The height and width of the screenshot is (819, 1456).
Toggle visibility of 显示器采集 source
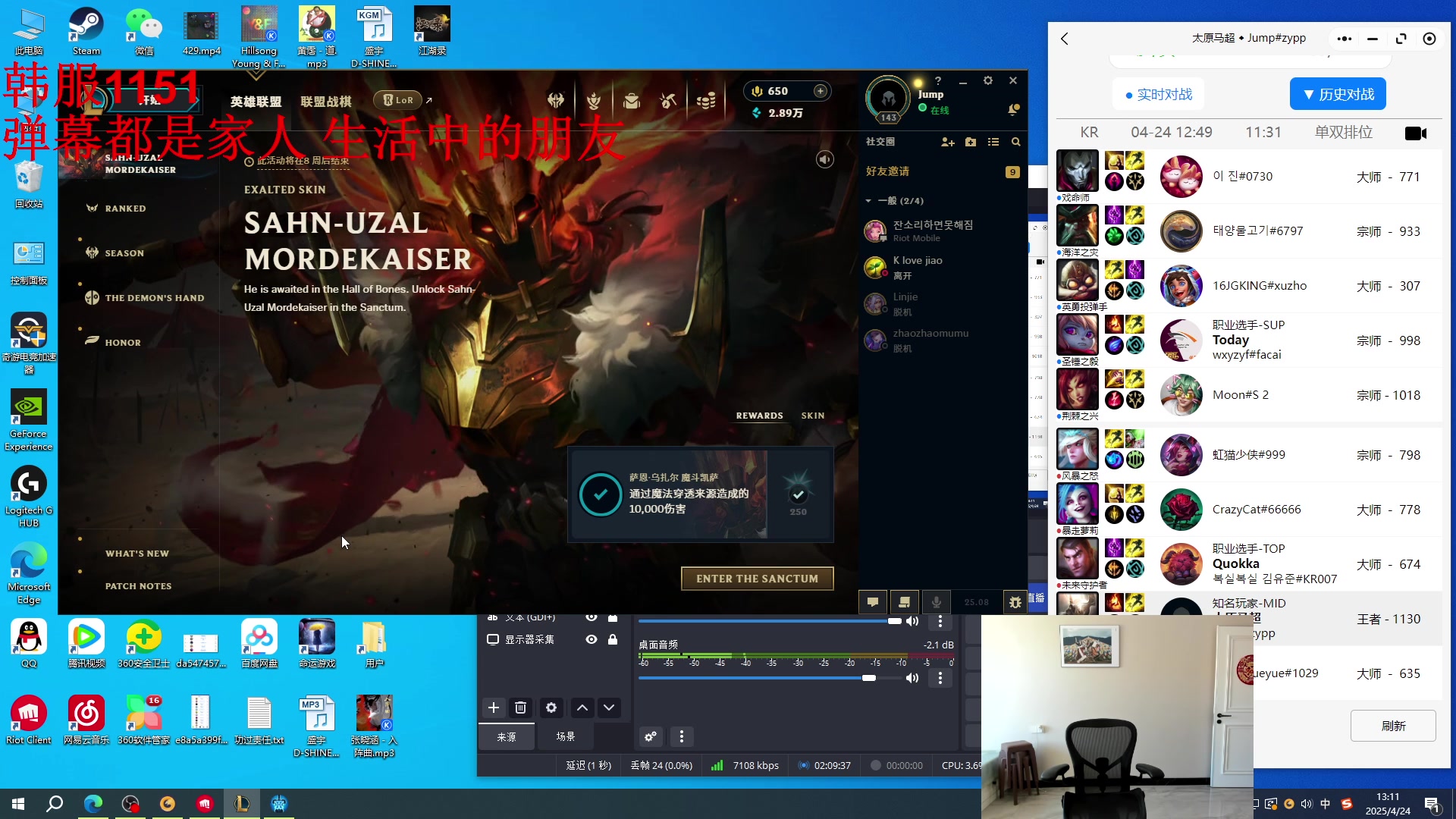(591, 639)
